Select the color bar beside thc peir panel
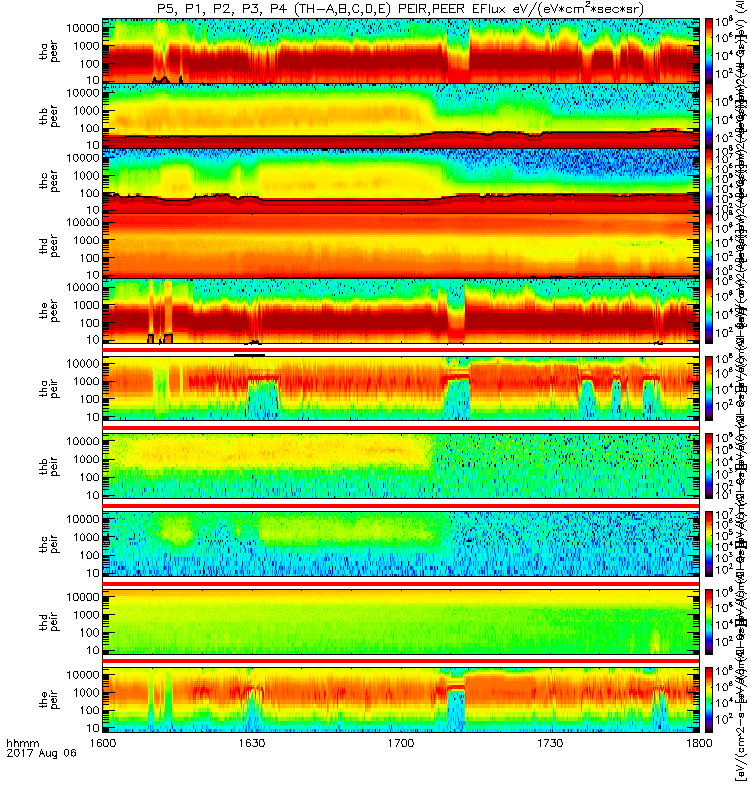Viewport: 750px width, 800px height. pos(709,544)
